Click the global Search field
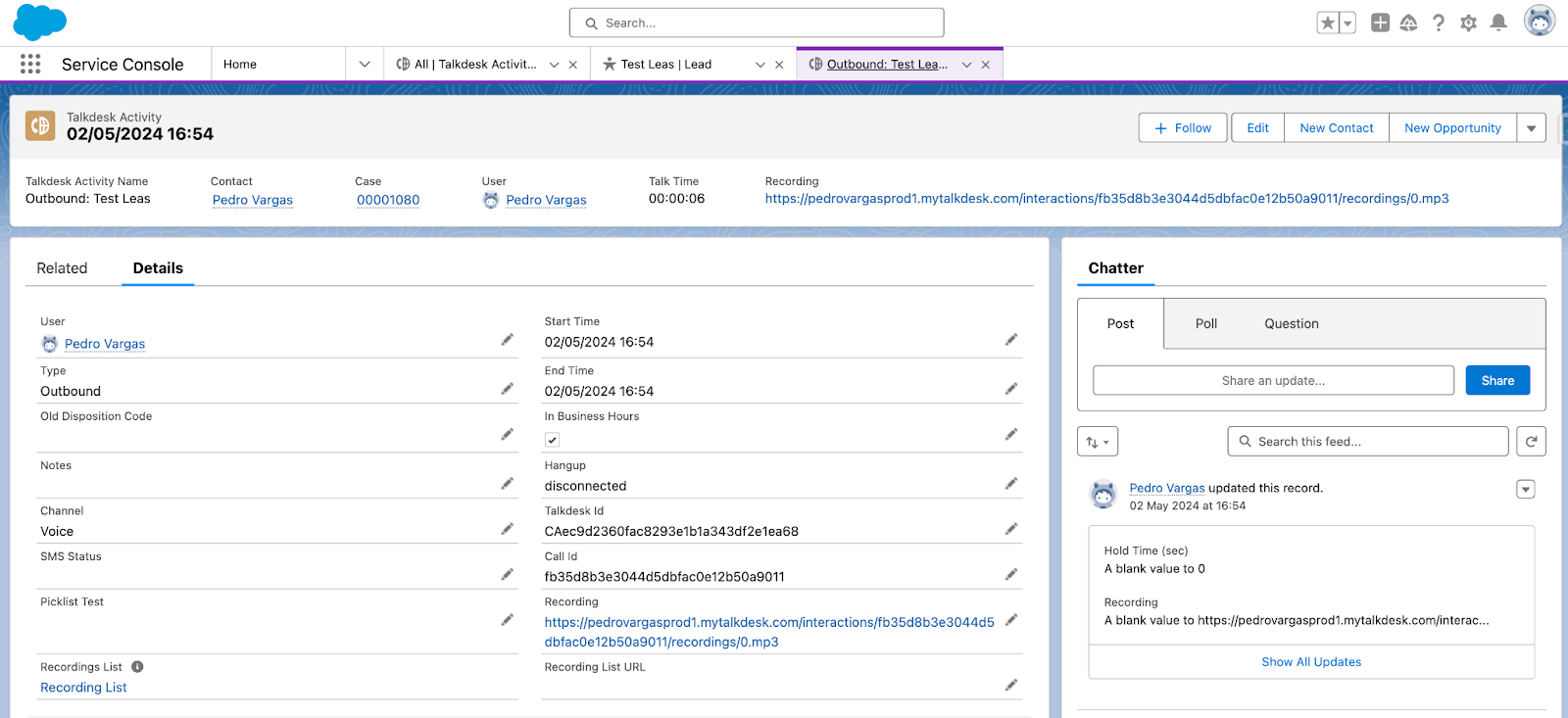This screenshot has width=1568, height=718. click(757, 23)
